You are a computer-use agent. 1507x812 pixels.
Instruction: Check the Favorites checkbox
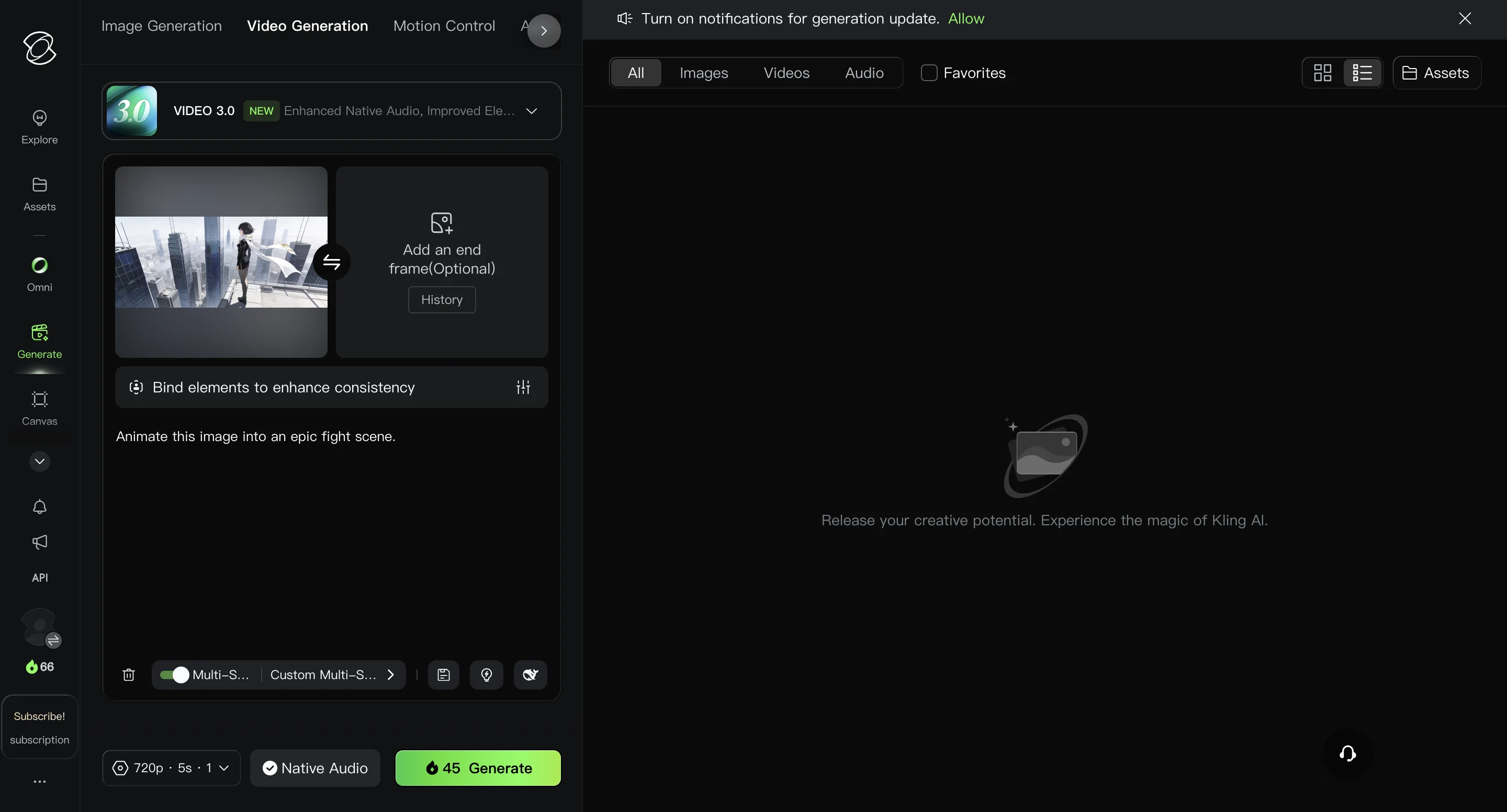point(929,73)
